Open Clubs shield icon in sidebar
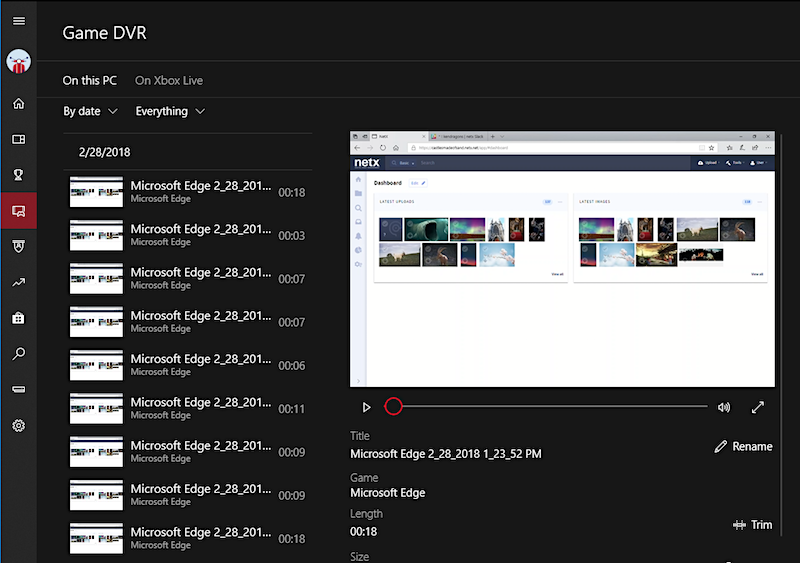800x563 pixels. click(18, 246)
